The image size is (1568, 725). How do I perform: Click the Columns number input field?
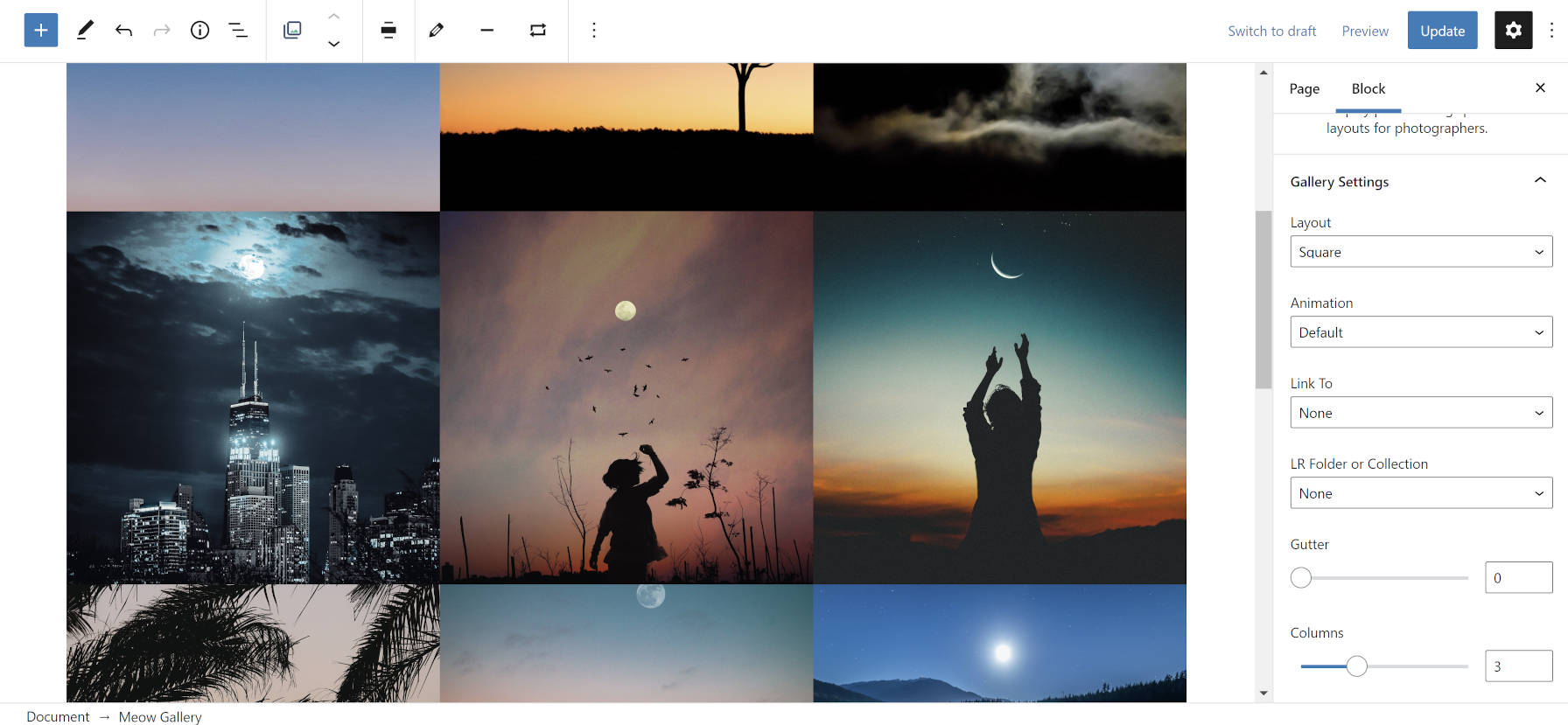pos(1519,666)
